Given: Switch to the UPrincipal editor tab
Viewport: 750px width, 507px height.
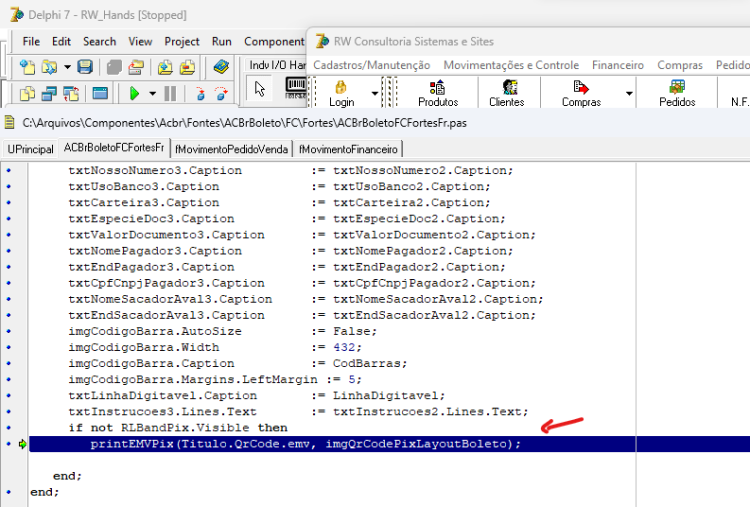Looking at the screenshot, I should [31, 149].
